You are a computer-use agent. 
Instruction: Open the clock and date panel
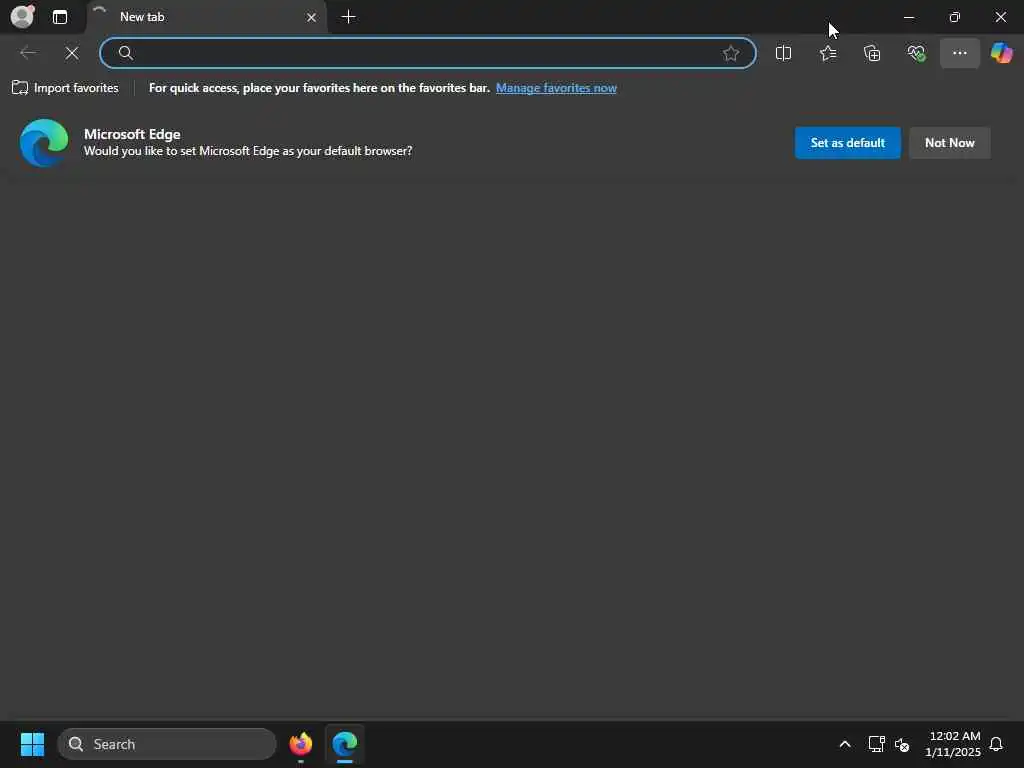pyautogui.click(x=953, y=744)
